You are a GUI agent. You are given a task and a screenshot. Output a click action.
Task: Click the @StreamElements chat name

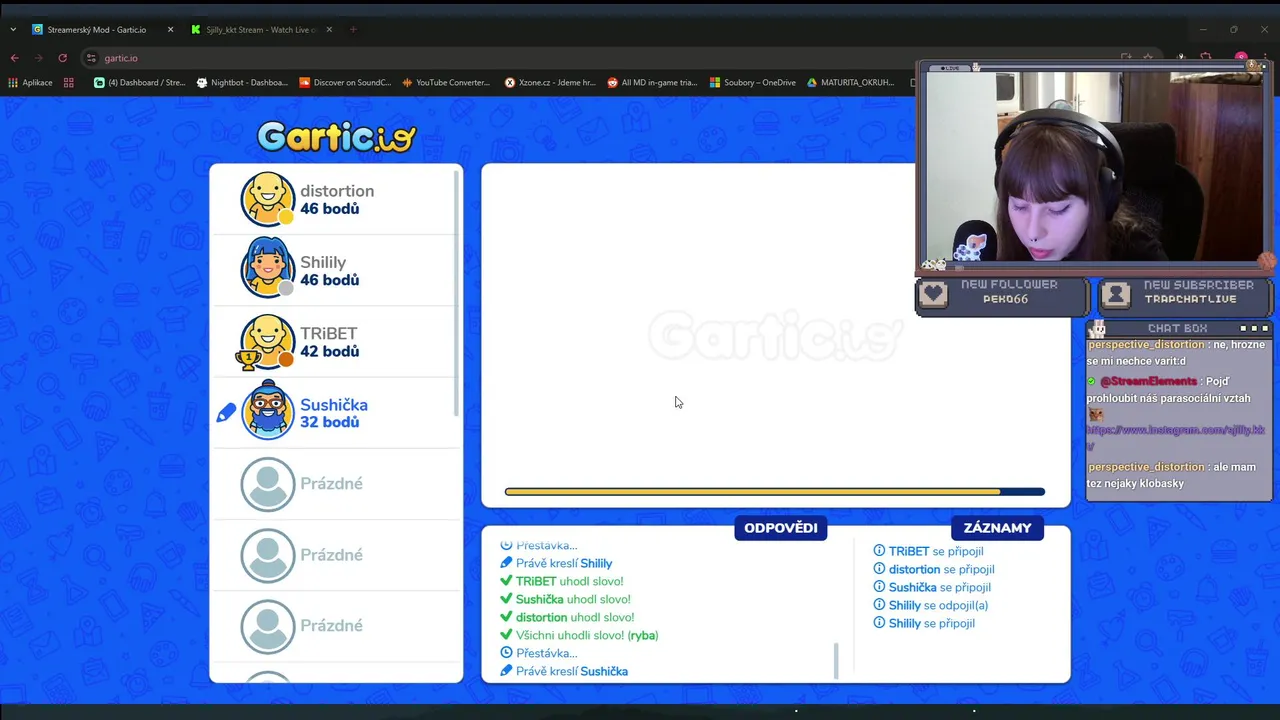coord(1148,381)
